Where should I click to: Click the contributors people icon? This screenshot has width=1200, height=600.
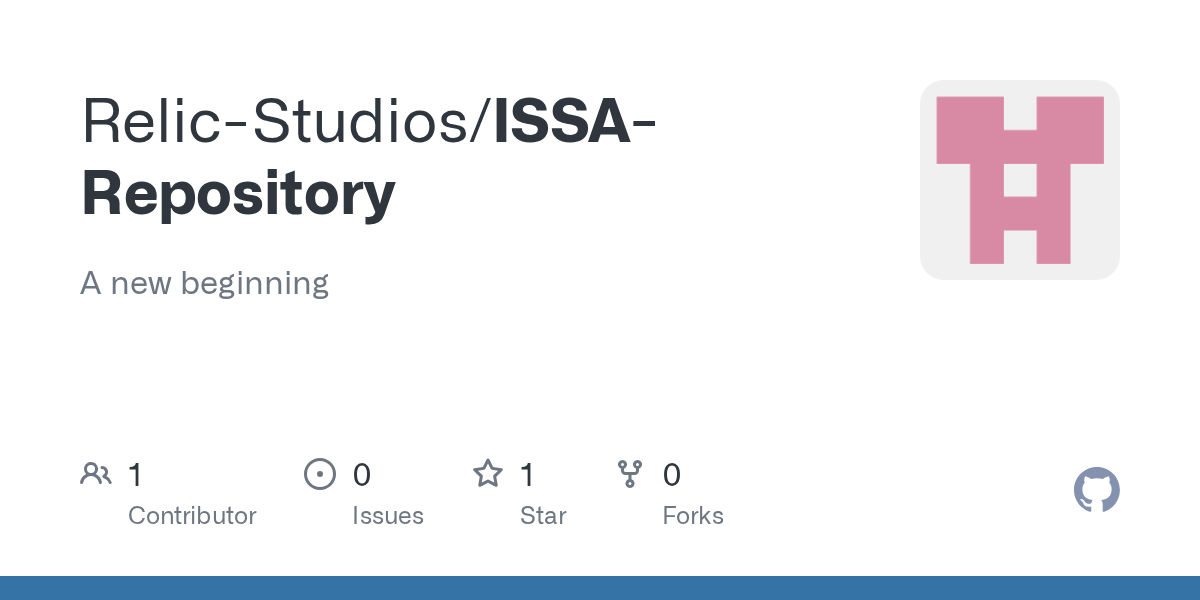pos(96,474)
